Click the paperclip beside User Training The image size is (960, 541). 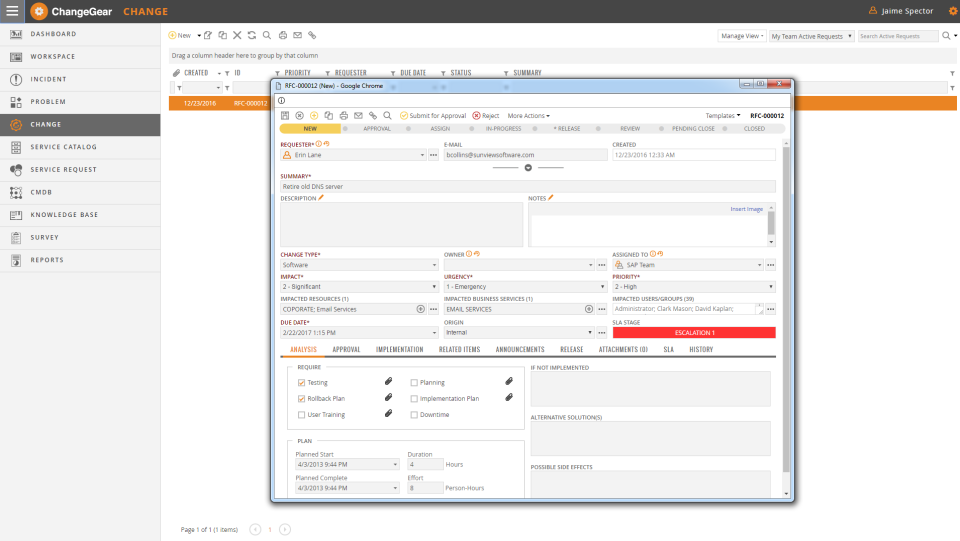tap(388, 413)
